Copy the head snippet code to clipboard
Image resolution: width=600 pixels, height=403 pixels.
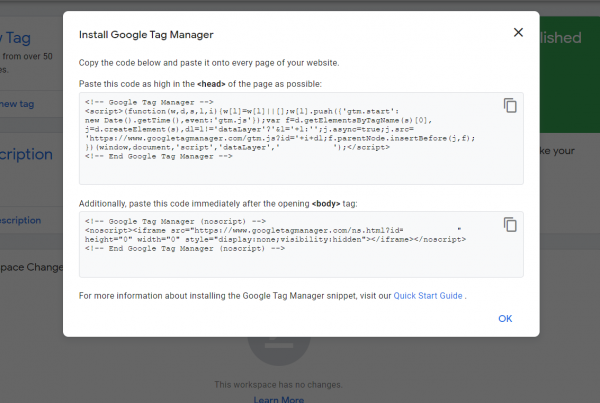pyautogui.click(x=510, y=105)
